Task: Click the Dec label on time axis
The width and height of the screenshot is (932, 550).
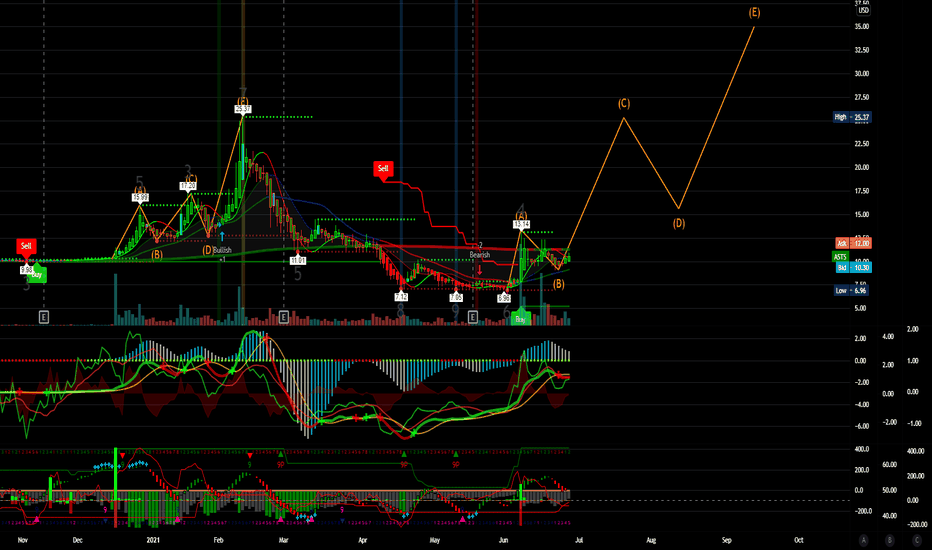Action: pos(77,540)
